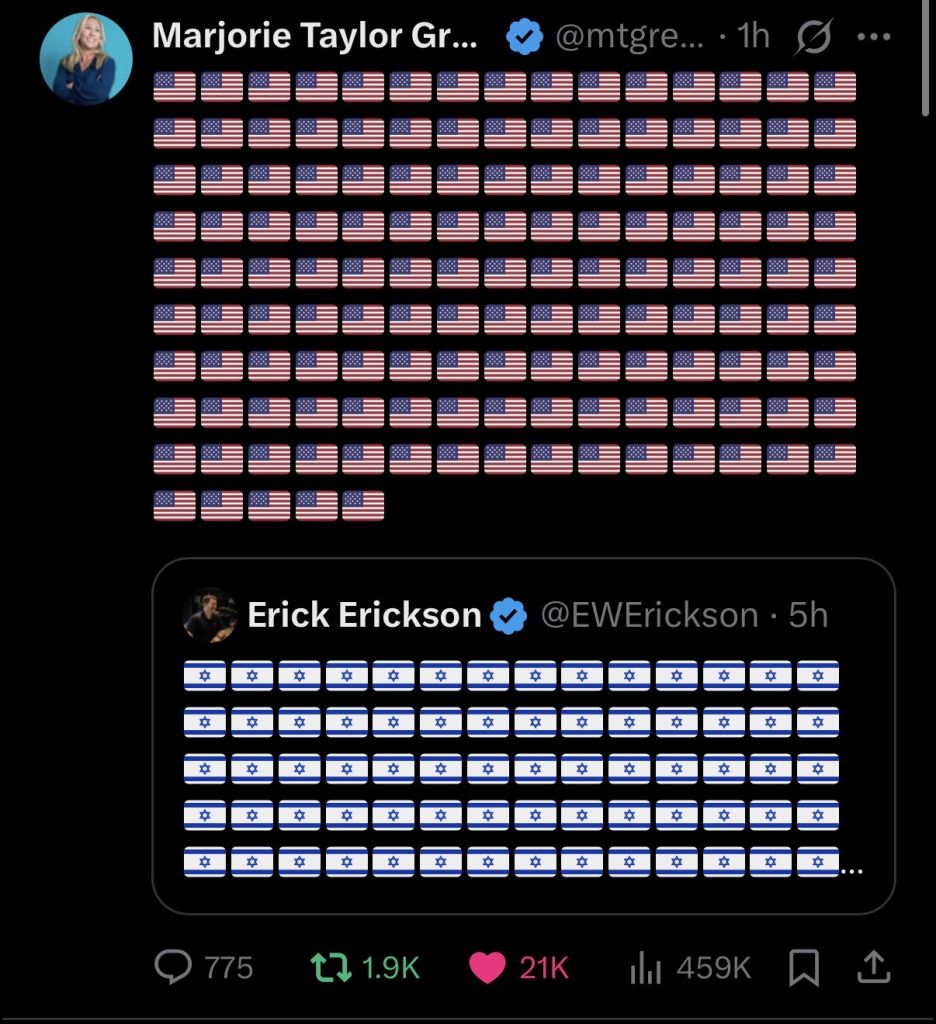
Task: Click the Erick Erickson name in quote
Action: 364,615
